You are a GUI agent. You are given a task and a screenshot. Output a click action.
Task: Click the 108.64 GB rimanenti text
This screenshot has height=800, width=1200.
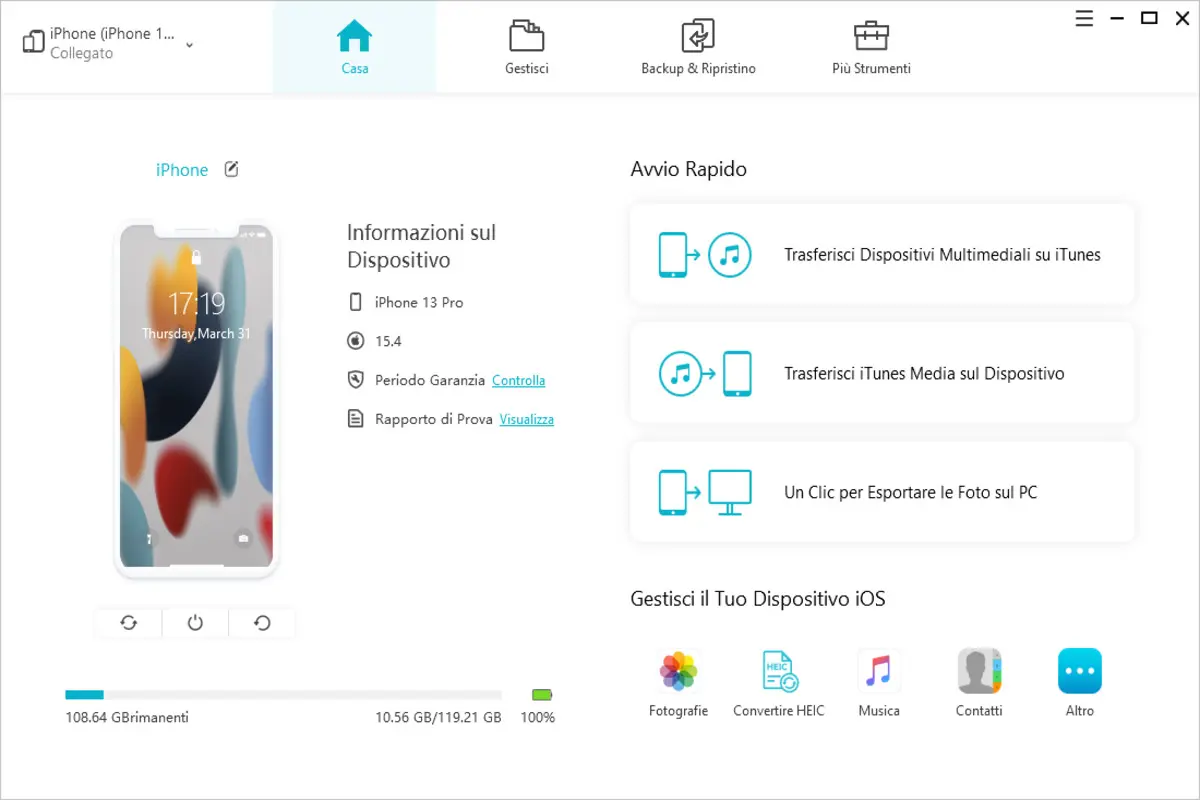pos(127,717)
